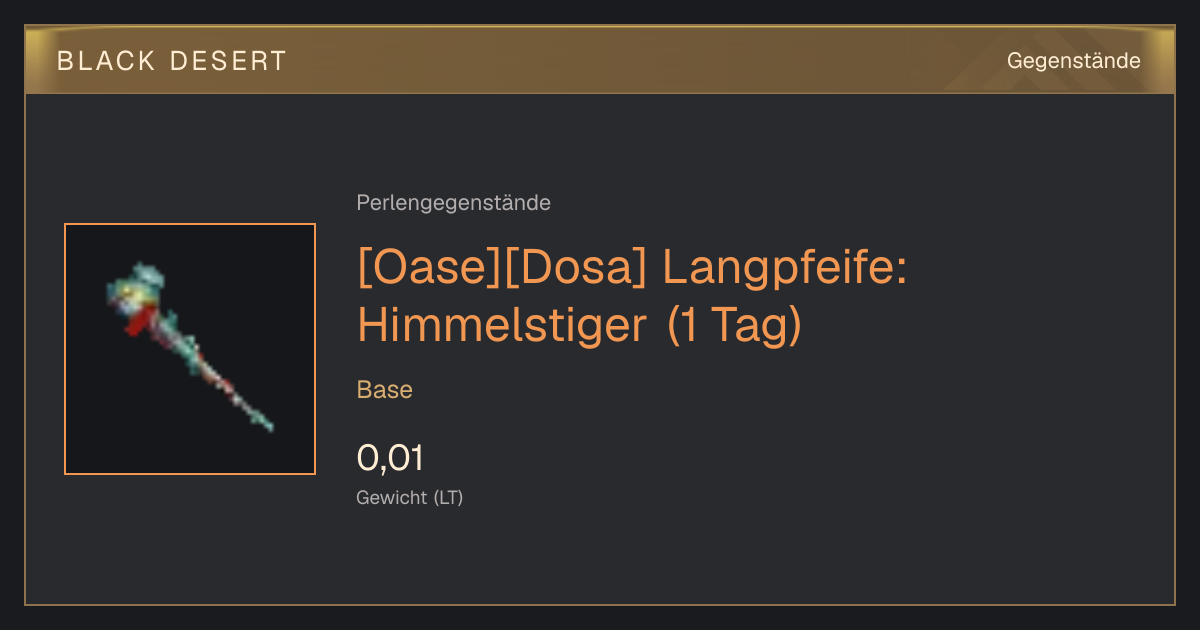Select the word Langpfeife: in the title
The image size is (1200, 630).
(785, 269)
